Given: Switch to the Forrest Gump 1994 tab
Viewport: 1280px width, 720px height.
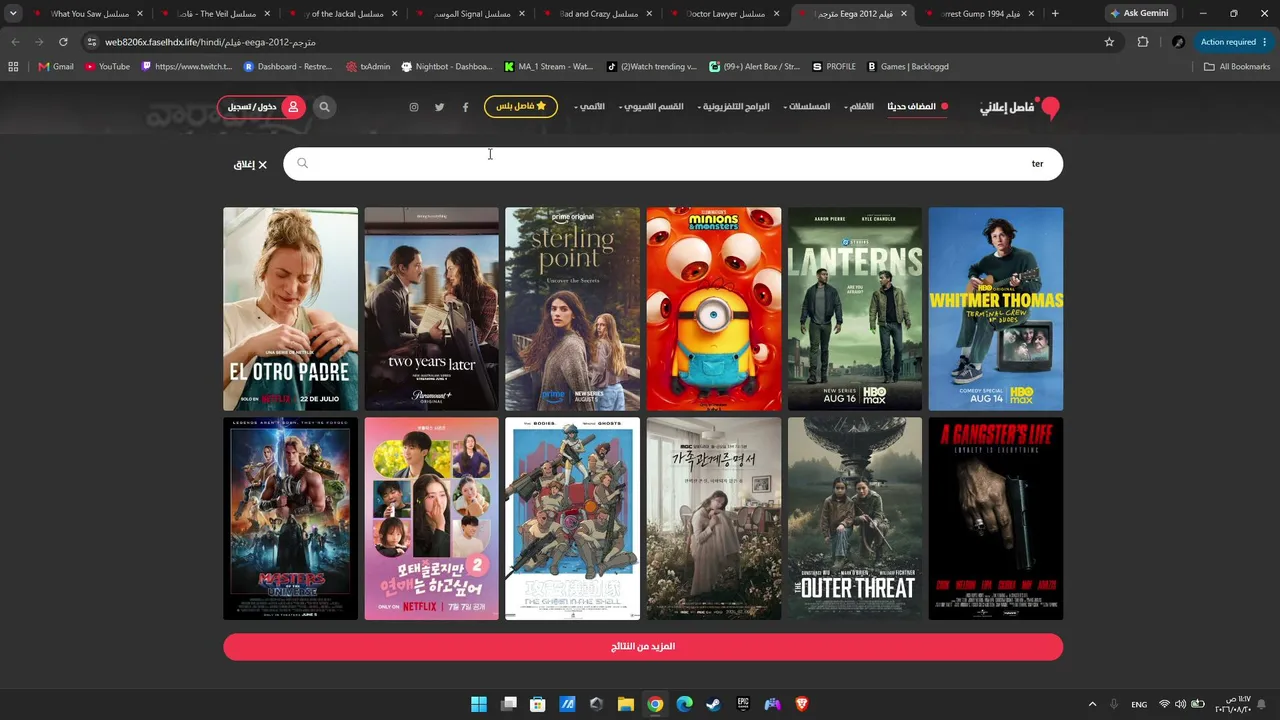Looking at the screenshot, I should (980, 14).
